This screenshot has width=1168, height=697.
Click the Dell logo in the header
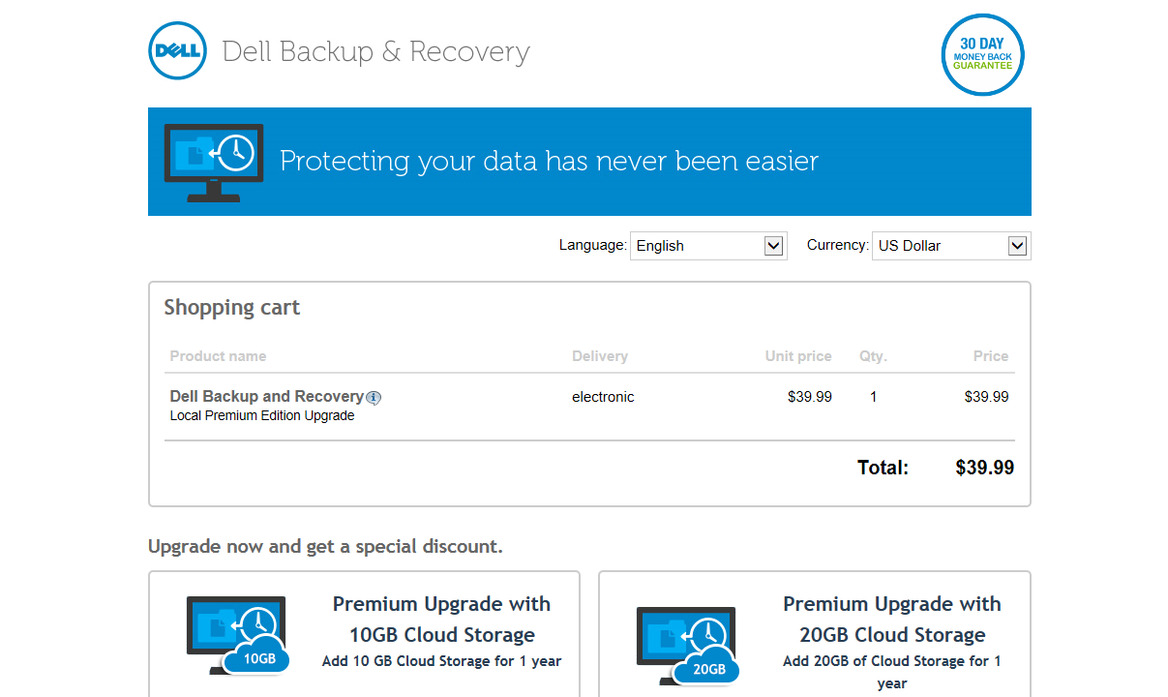177,51
